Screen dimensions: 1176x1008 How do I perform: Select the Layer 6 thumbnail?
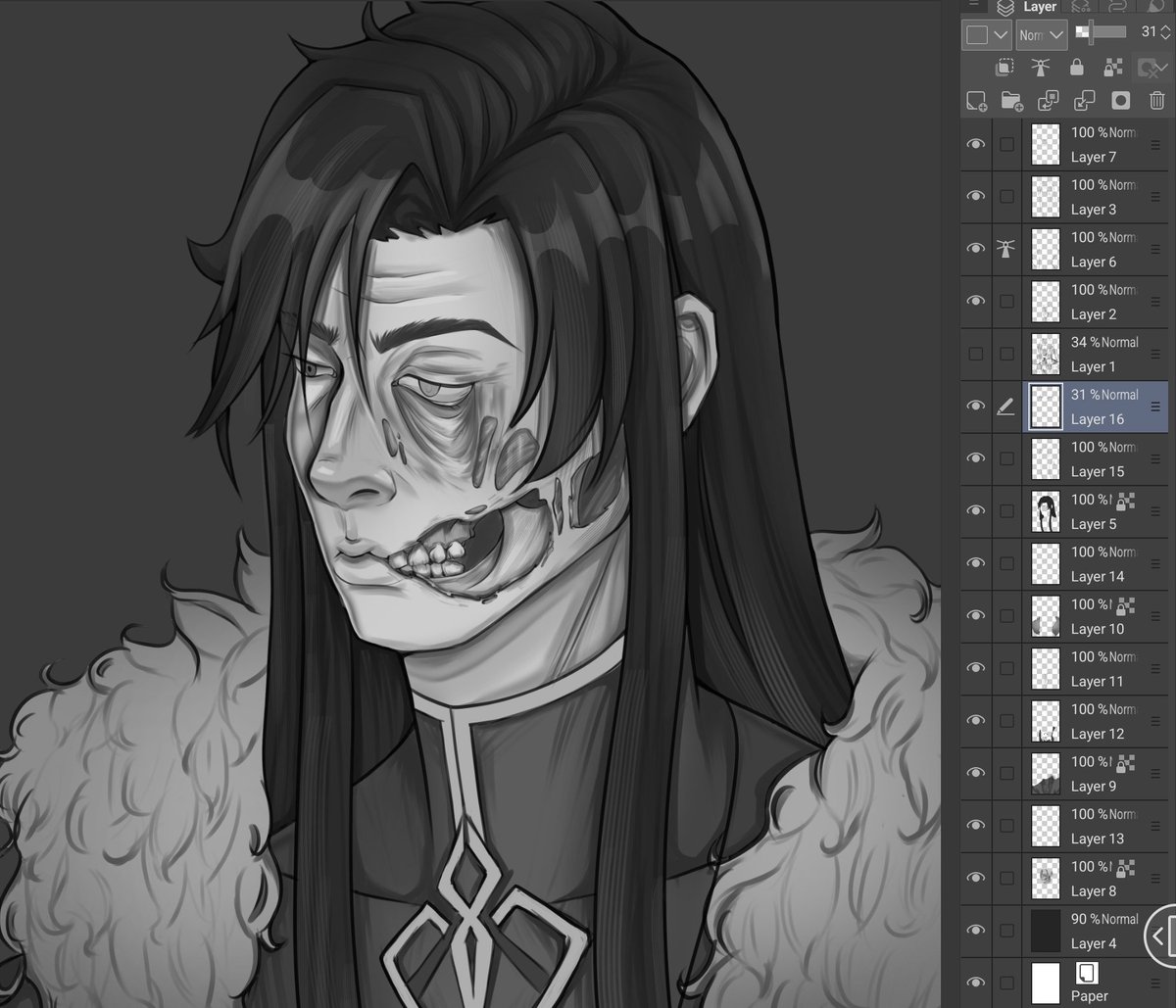[x=1047, y=249]
